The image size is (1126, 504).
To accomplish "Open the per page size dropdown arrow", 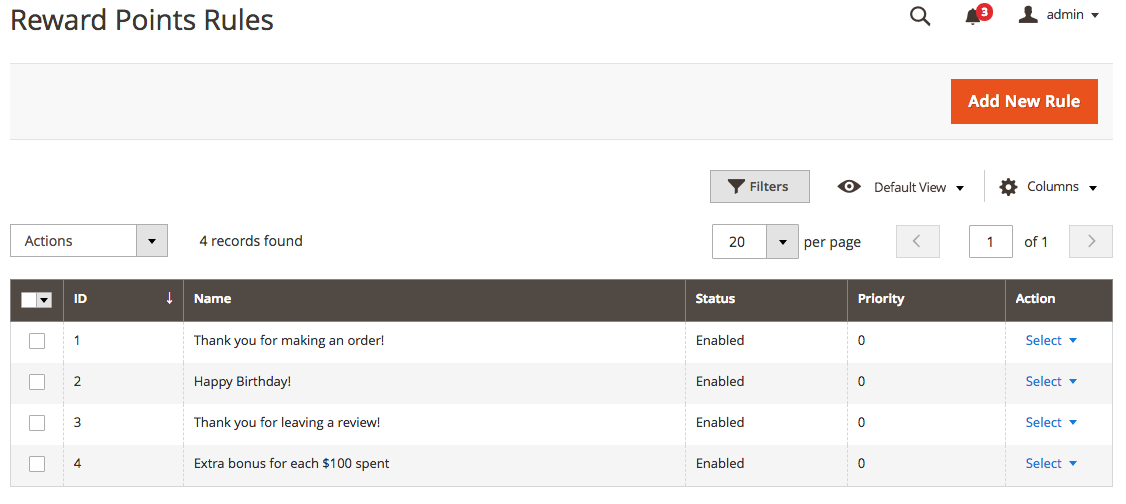I will pos(783,242).
